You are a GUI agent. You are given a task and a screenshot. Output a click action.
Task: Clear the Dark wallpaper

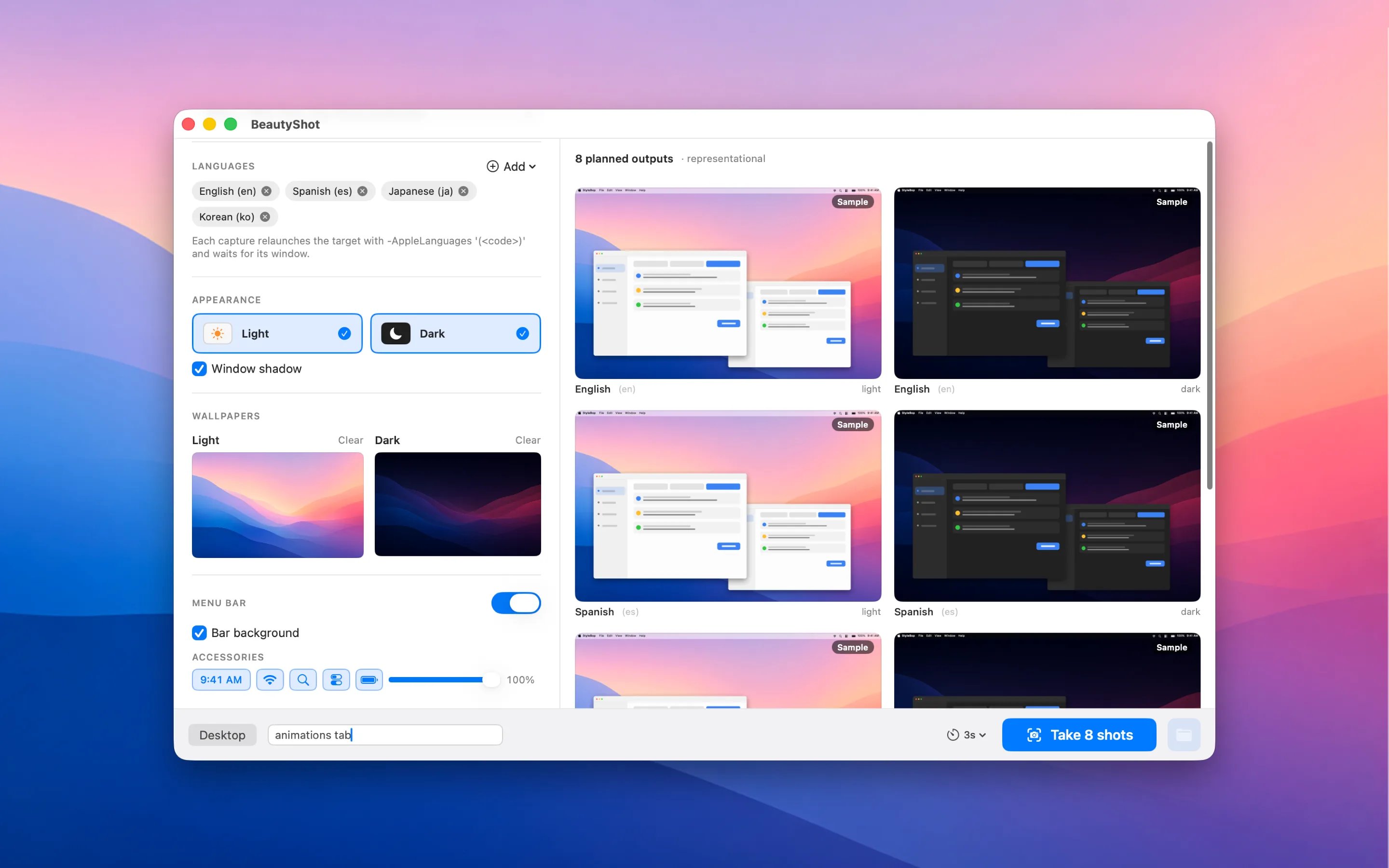528,440
